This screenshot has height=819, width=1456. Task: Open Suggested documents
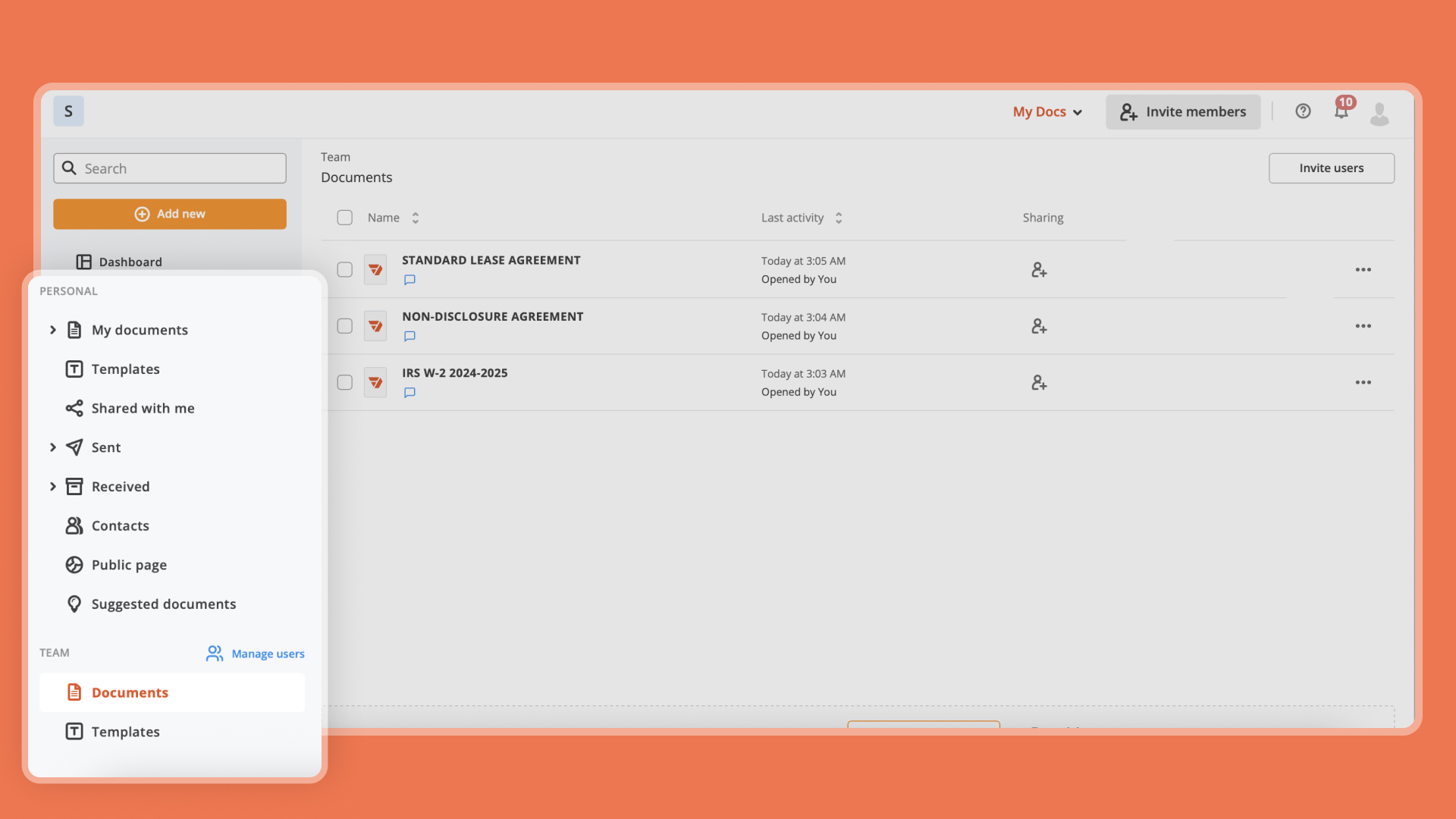click(163, 604)
